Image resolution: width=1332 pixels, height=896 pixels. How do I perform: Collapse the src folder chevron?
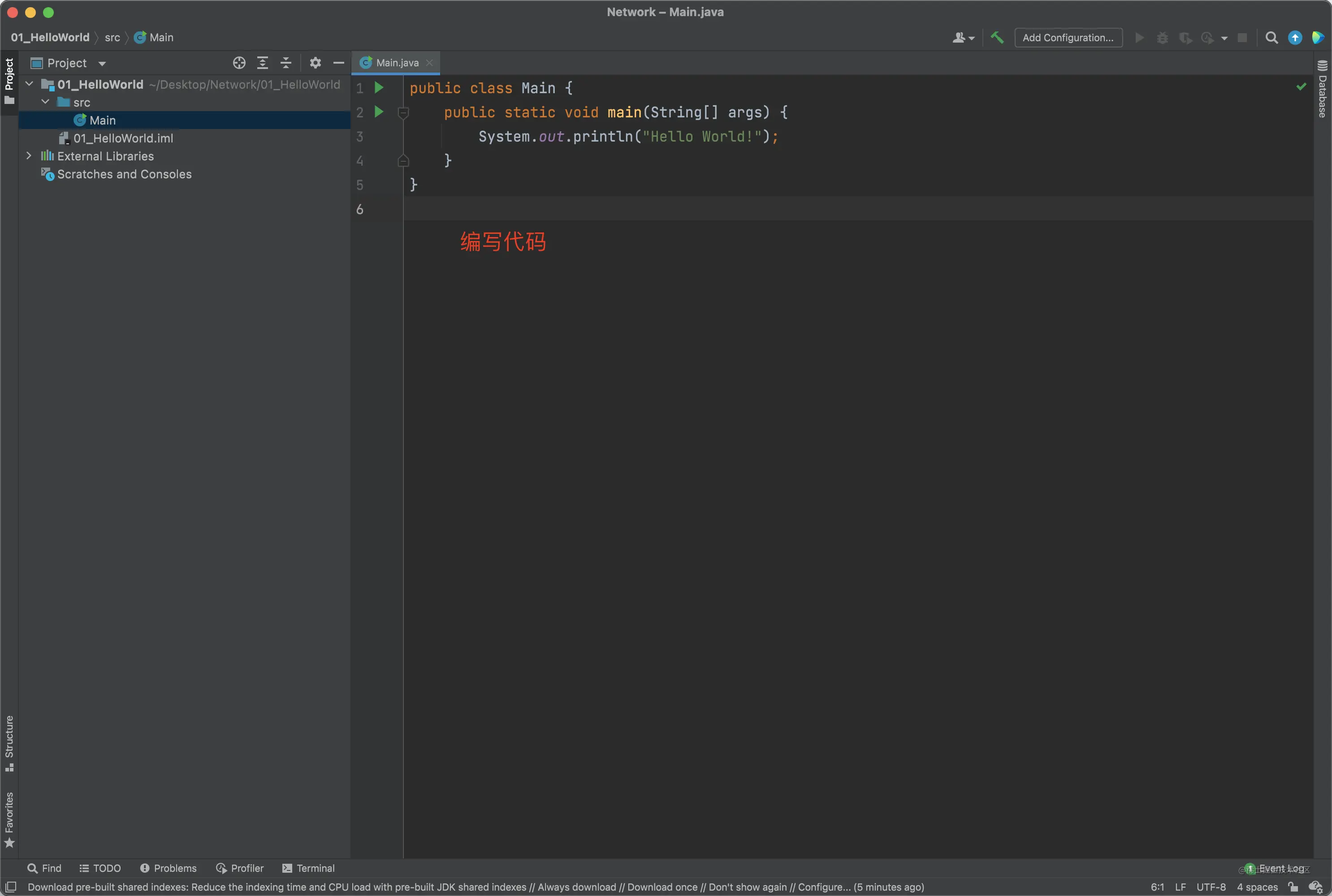[45, 102]
